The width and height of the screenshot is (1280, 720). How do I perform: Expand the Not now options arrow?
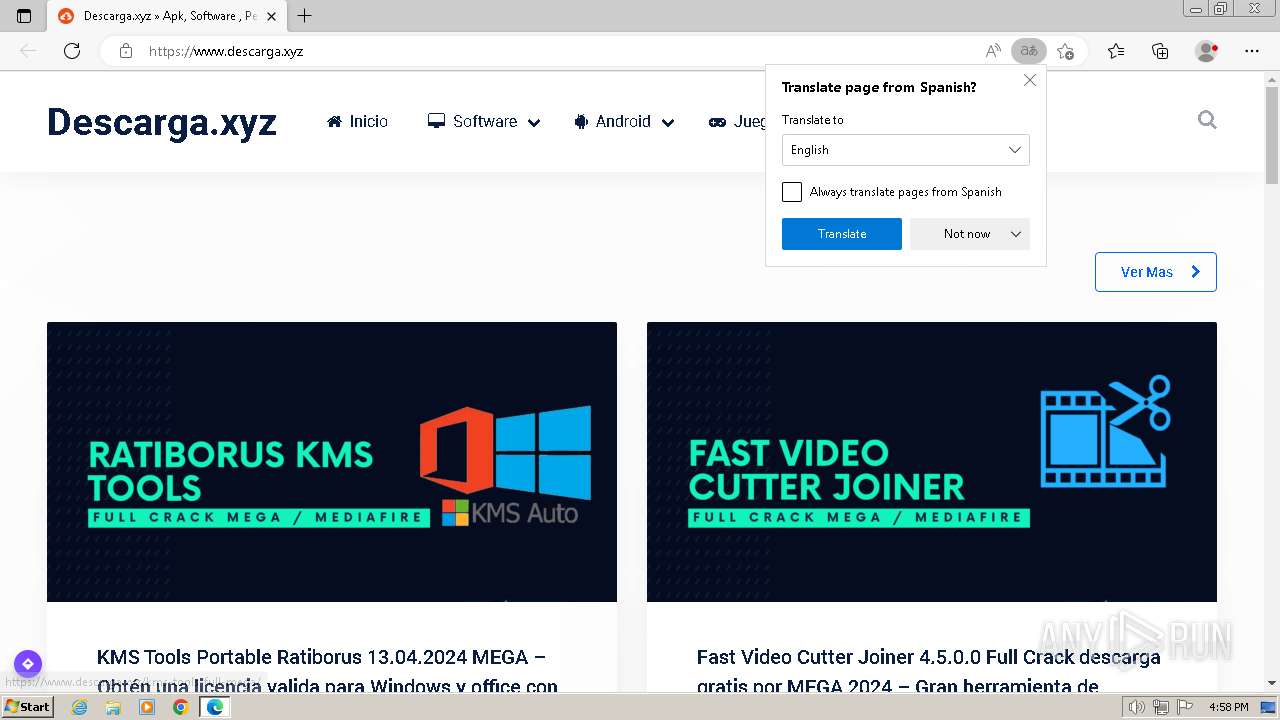1016,234
